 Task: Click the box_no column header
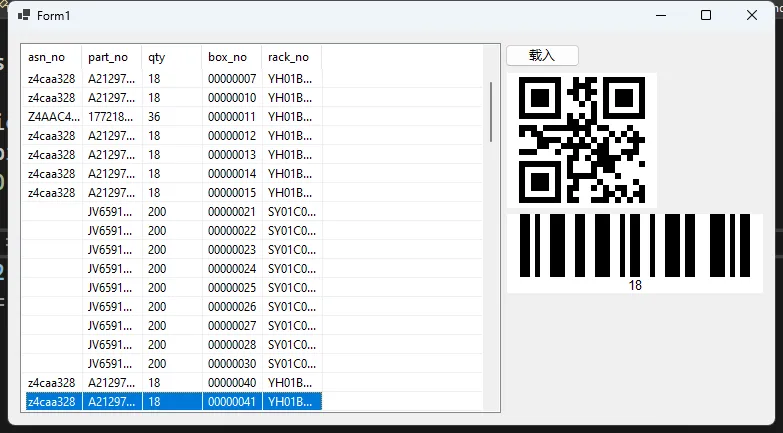[232, 57]
